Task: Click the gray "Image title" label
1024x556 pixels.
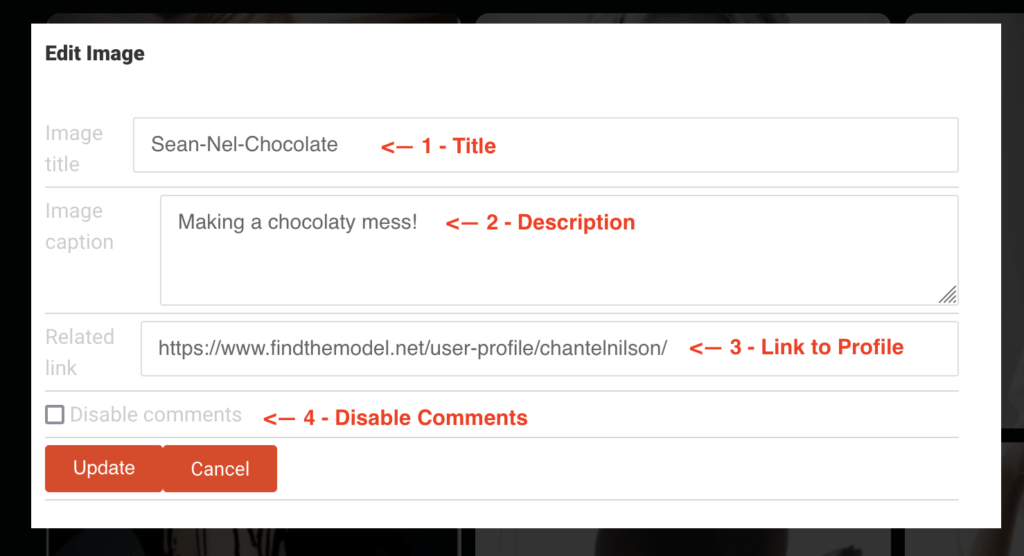Action: (74, 148)
